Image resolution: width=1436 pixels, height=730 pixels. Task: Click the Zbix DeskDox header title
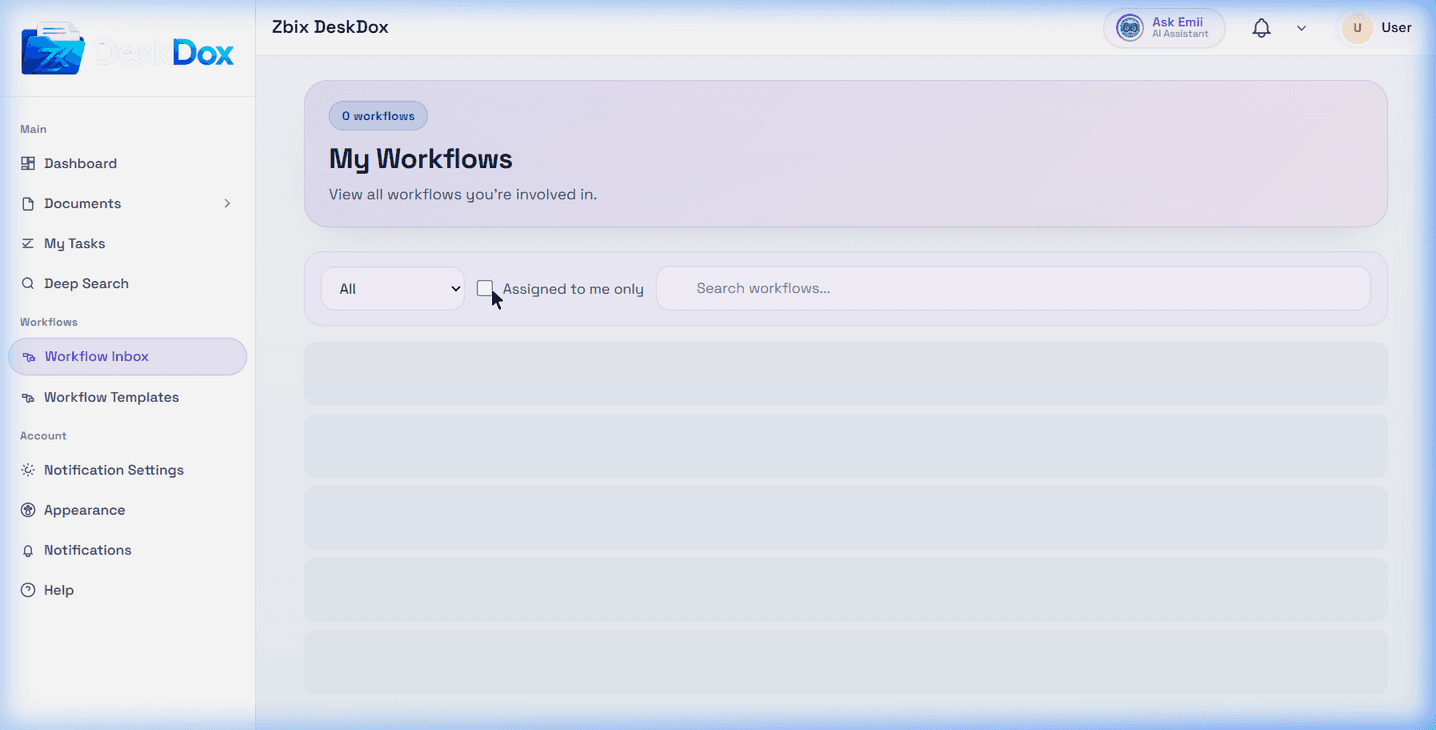(330, 27)
